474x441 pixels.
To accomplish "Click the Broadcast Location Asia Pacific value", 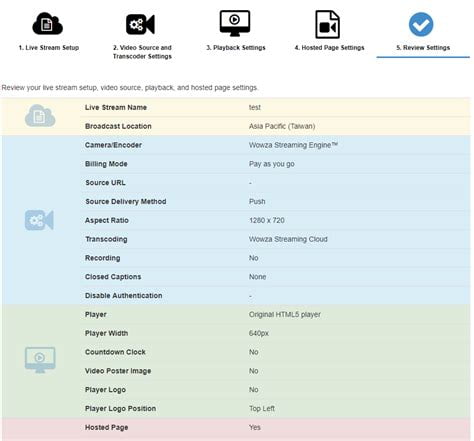I will pyautogui.click(x=282, y=126).
